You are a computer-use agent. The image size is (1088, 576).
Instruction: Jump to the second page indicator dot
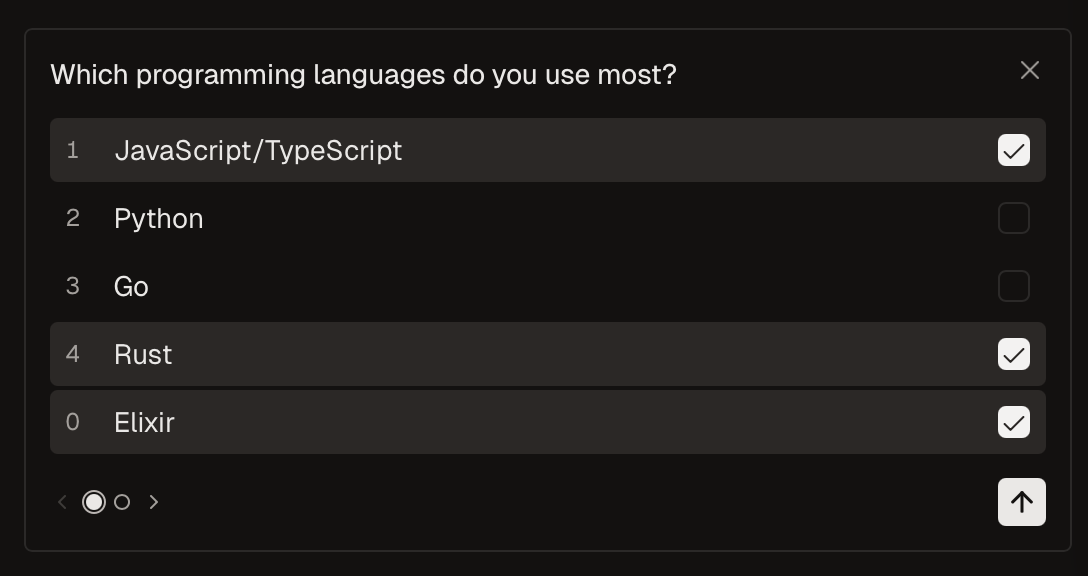pos(122,502)
